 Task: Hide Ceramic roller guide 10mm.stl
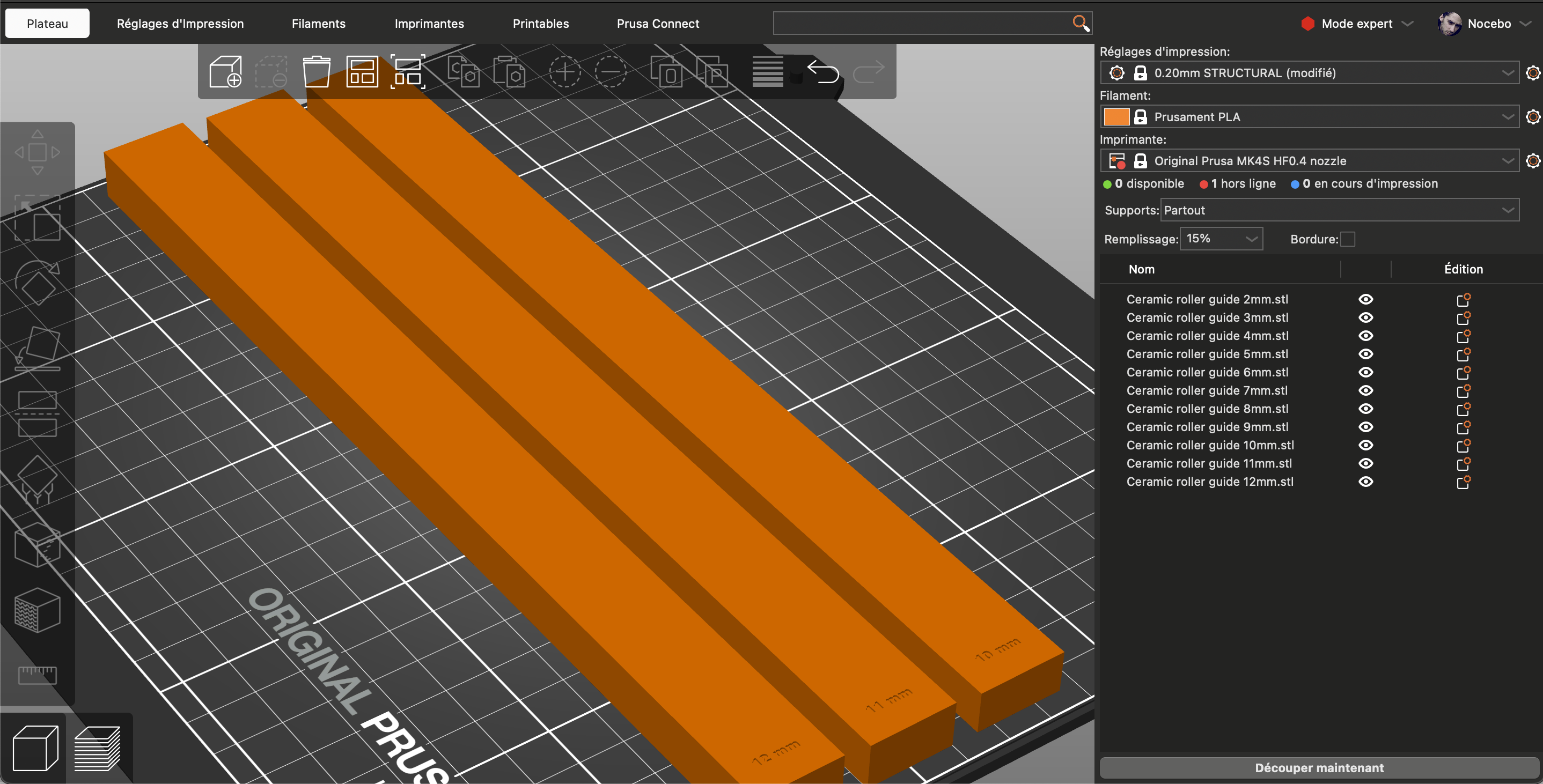click(x=1366, y=445)
